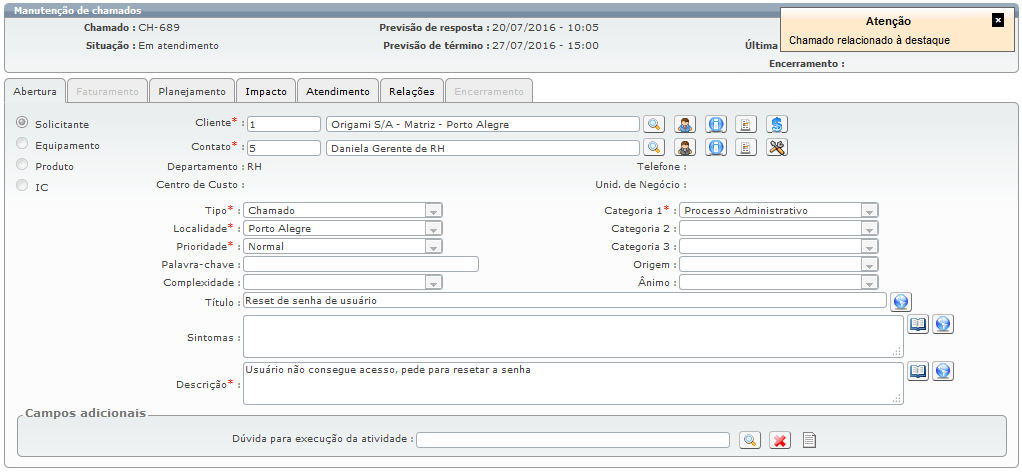The height and width of the screenshot is (473, 1022).
Task: Click the document icon beside Descrição
Action: point(918,371)
